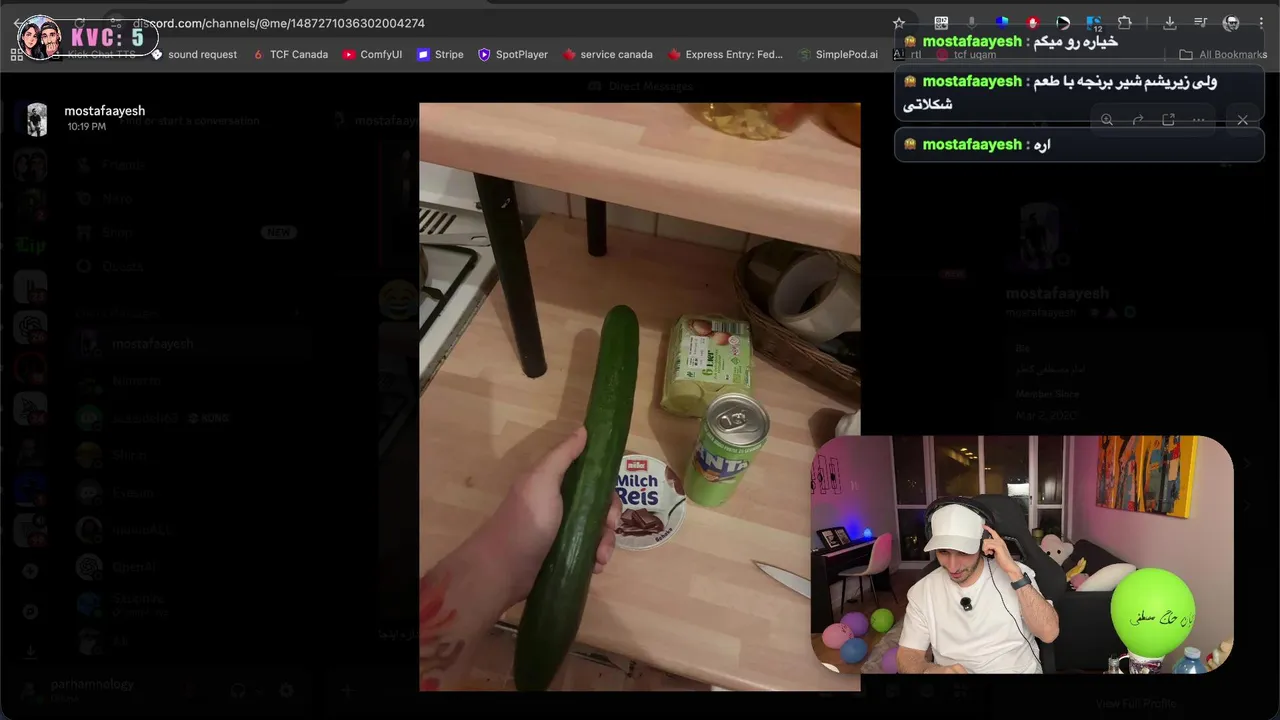This screenshot has width=1280, height=720.
Task: Open the flag extension icon
Action: coord(1063,23)
